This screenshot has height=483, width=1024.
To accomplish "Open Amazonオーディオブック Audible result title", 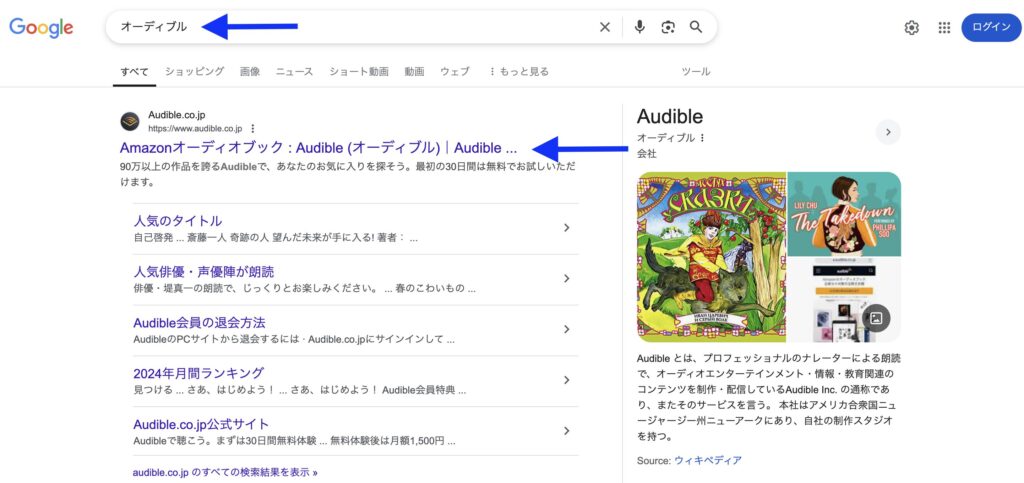I will click(x=318, y=148).
